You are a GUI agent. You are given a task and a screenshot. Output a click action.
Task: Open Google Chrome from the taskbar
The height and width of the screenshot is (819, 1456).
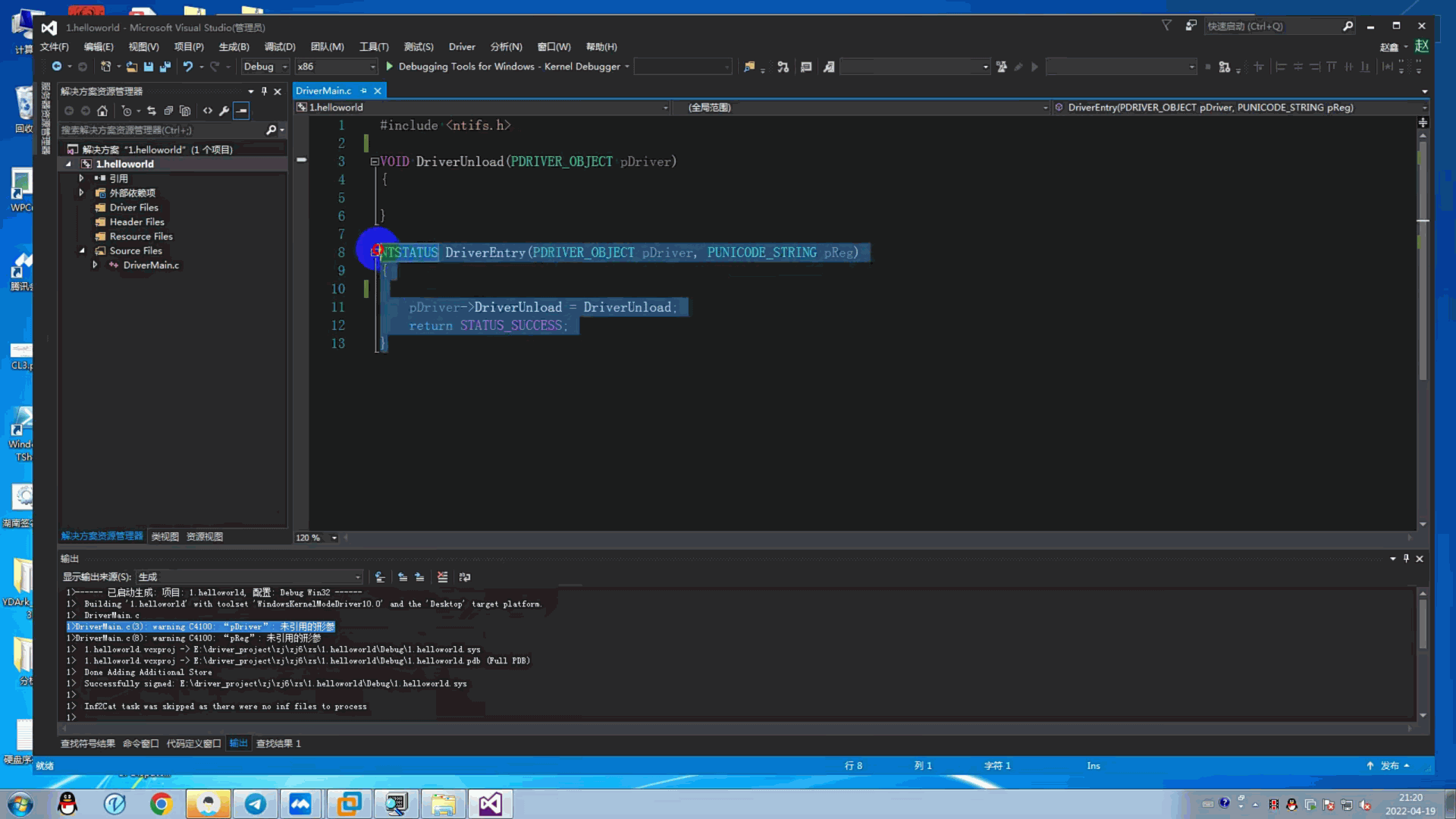tap(161, 804)
